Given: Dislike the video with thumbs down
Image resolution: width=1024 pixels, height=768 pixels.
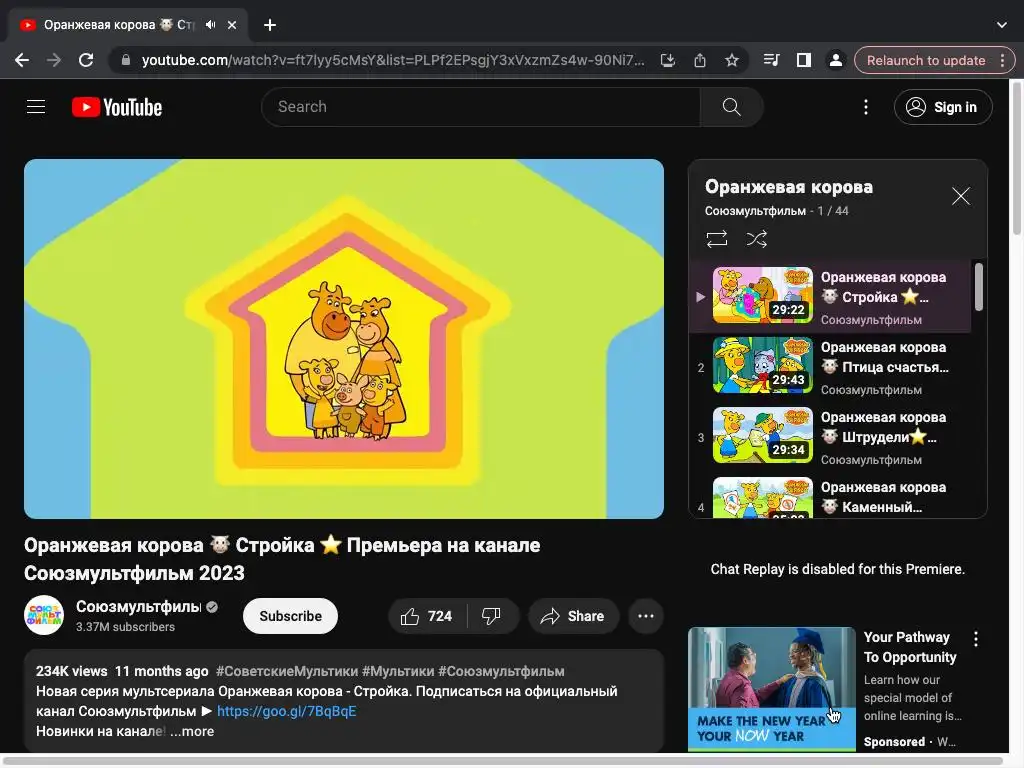Looking at the screenshot, I should point(492,616).
